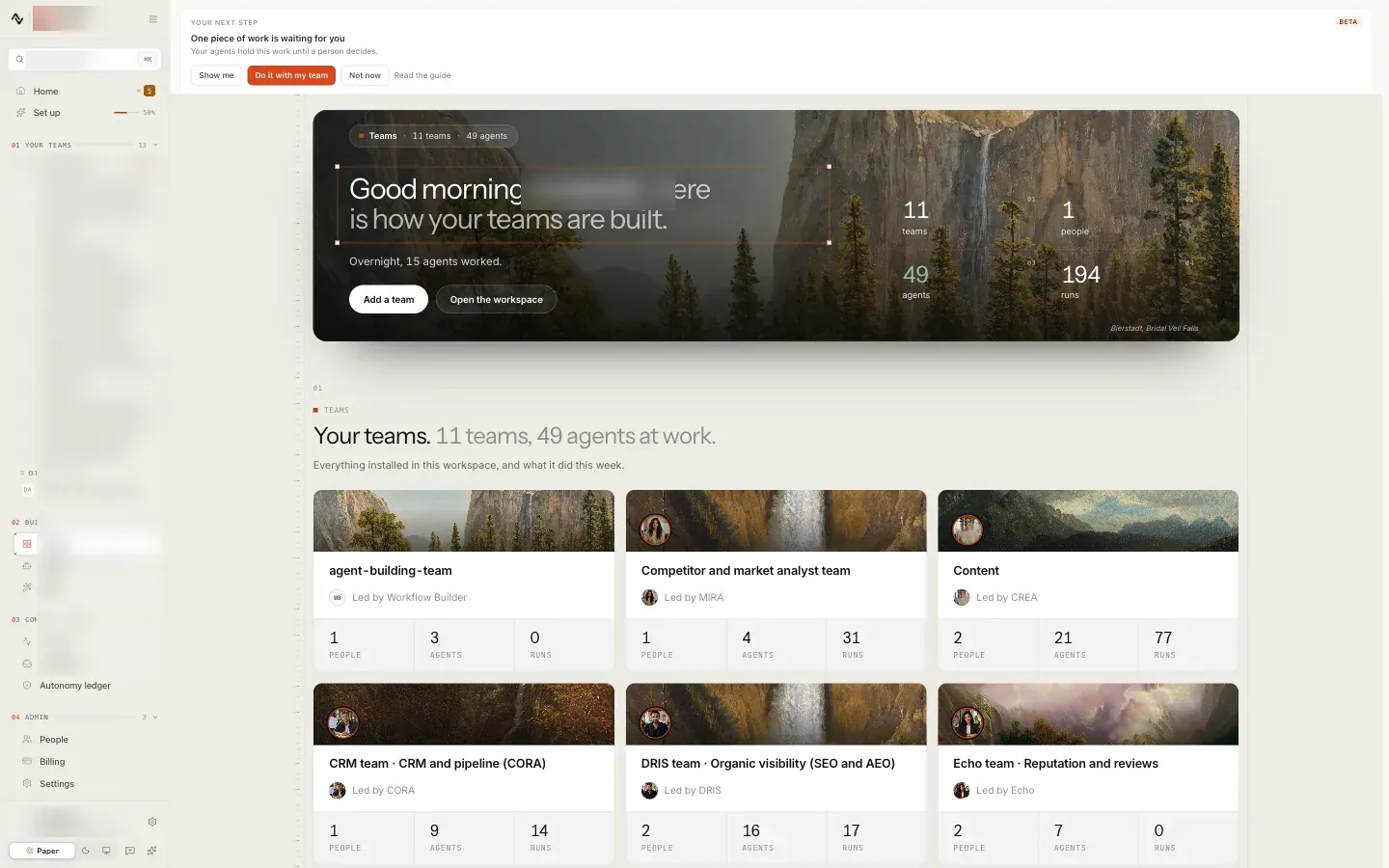Click Echo team · Reputation and reviews title
Viewport: 1389px width, 868px height.
pyautogui.click(x=1055, y=764)
